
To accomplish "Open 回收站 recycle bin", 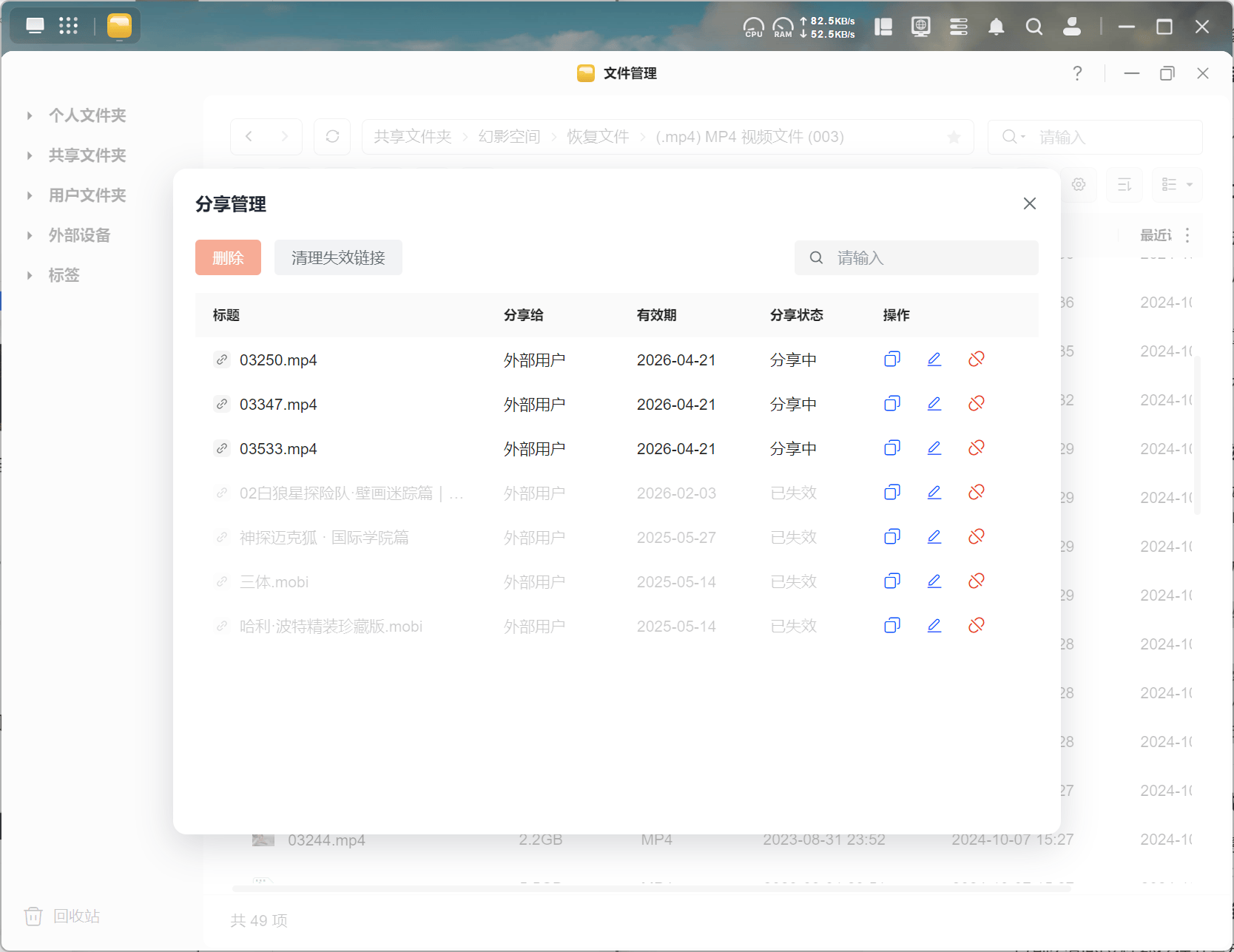I will (x=63, y=916).
